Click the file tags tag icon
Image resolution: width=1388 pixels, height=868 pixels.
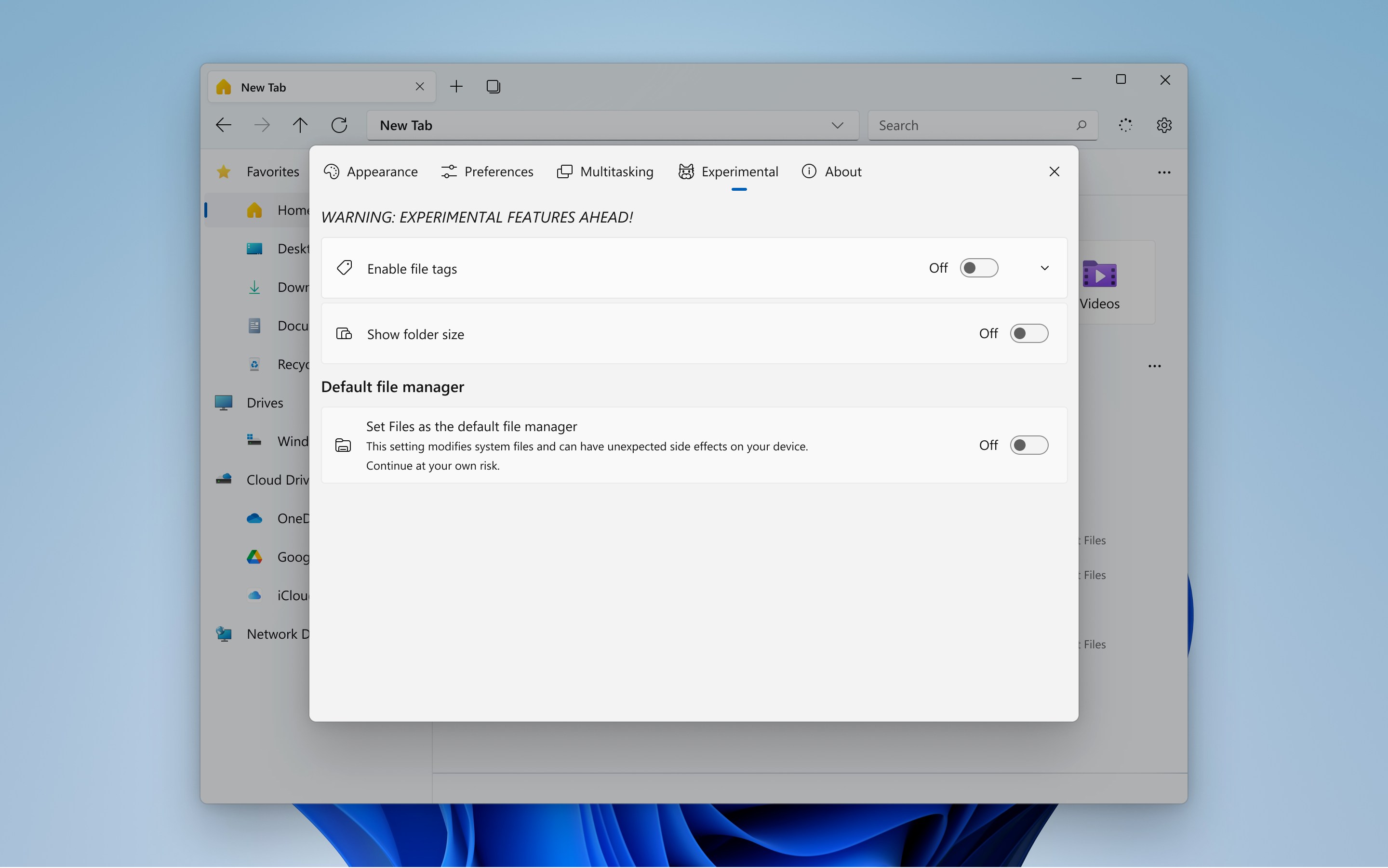344,268
